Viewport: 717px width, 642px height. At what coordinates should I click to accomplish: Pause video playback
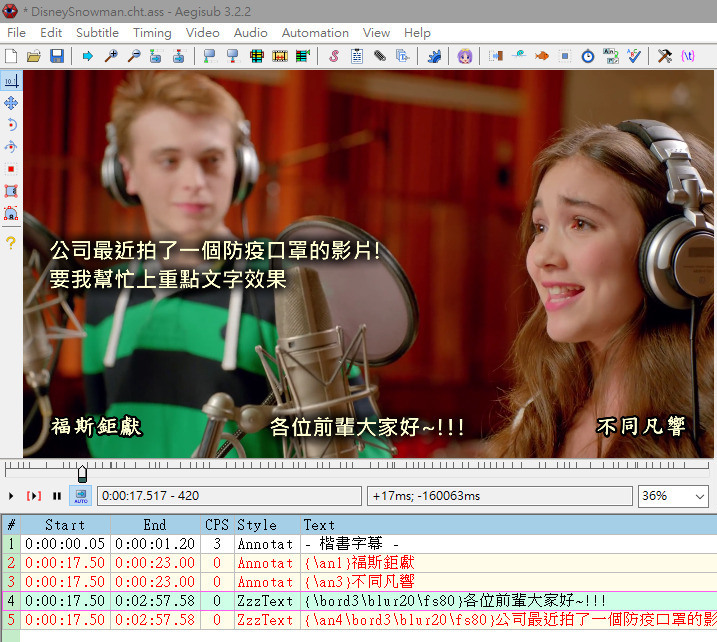tap(57, 496)
